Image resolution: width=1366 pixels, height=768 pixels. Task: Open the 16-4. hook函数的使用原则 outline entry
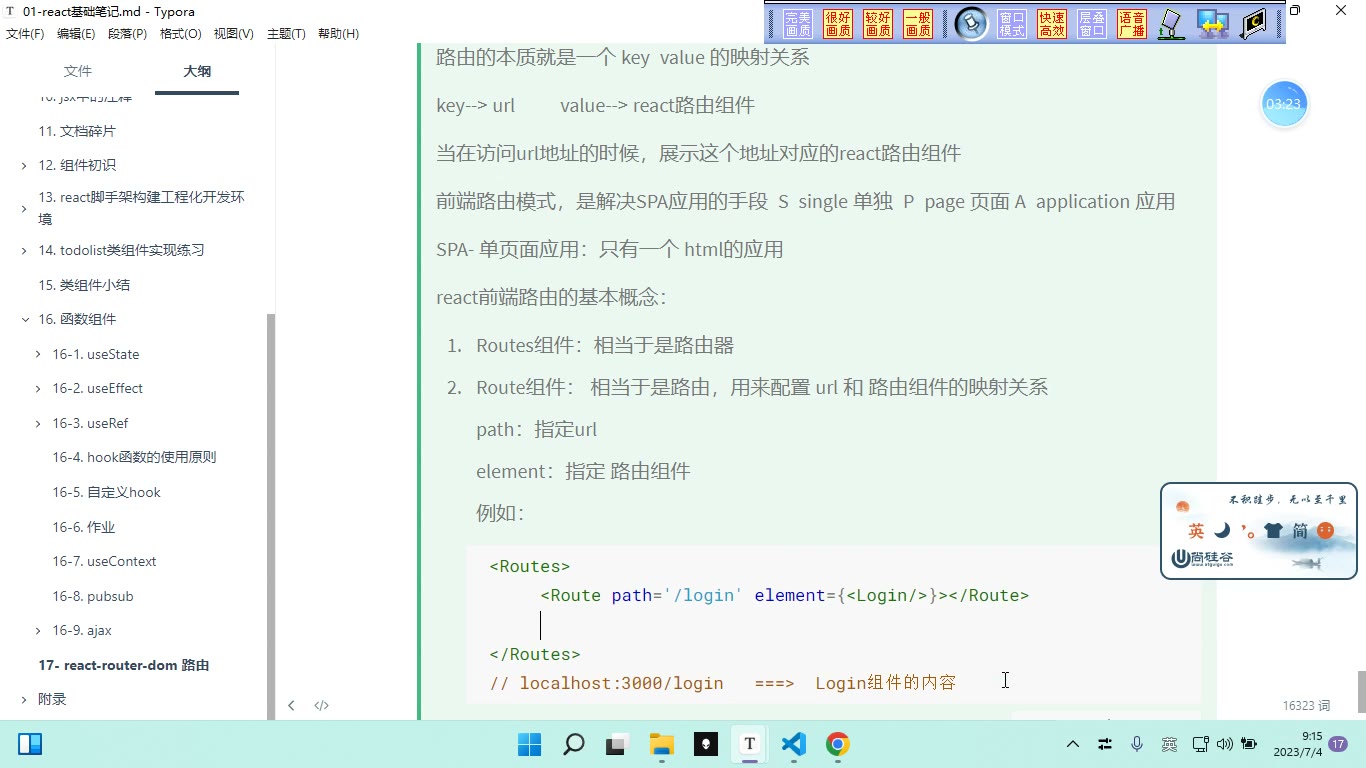coord(135,458)
